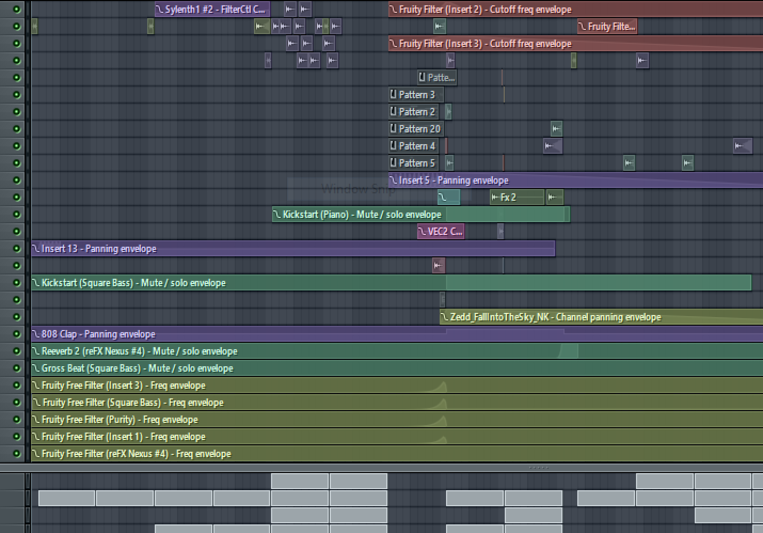Mute the Insert 5 Panning envelope track
The image size is (763, 533).
click(x=17, y=180)
